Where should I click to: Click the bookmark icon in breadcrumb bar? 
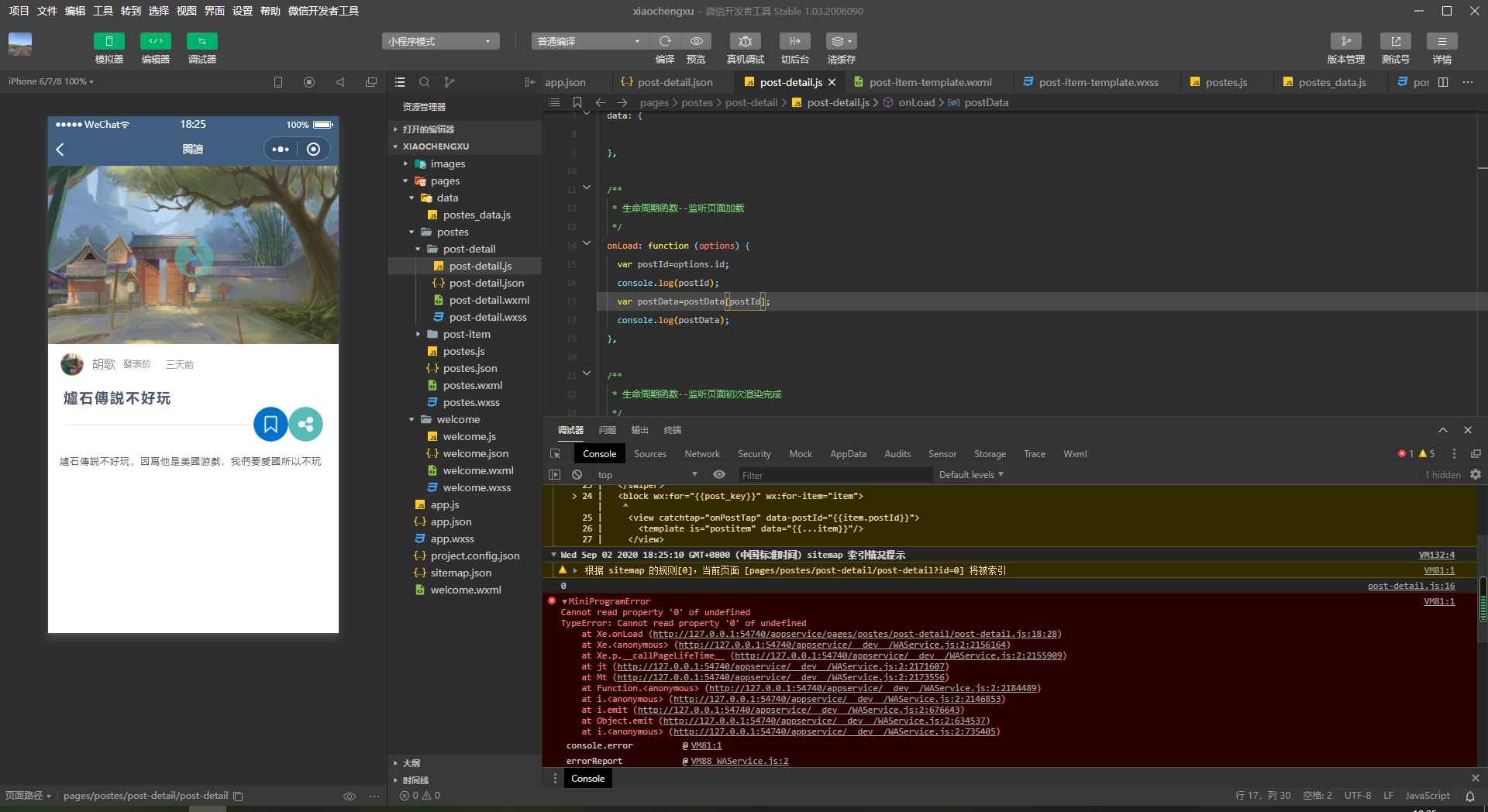577,102
